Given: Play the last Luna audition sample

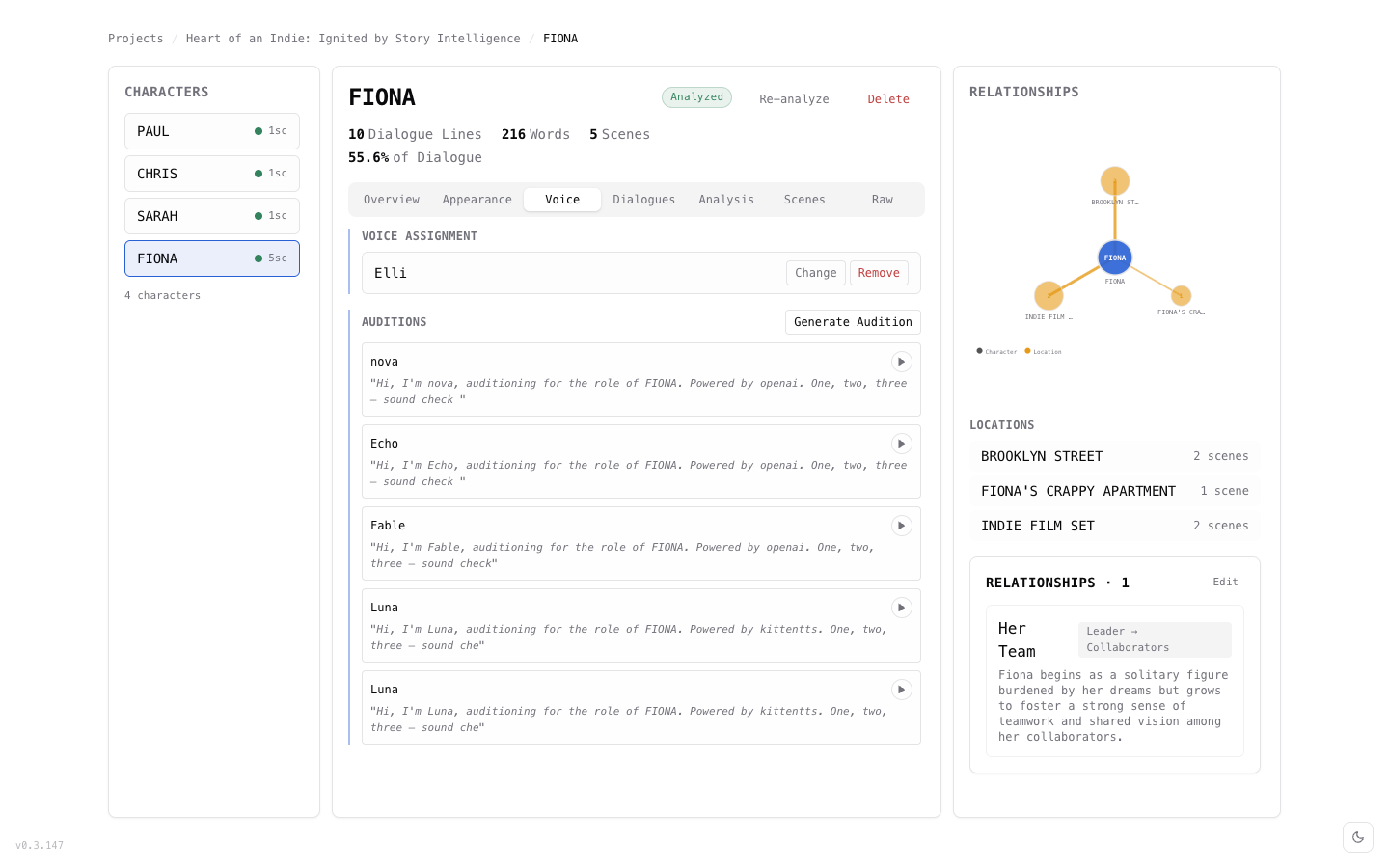Looking at the screenshot, I should 901,690.
